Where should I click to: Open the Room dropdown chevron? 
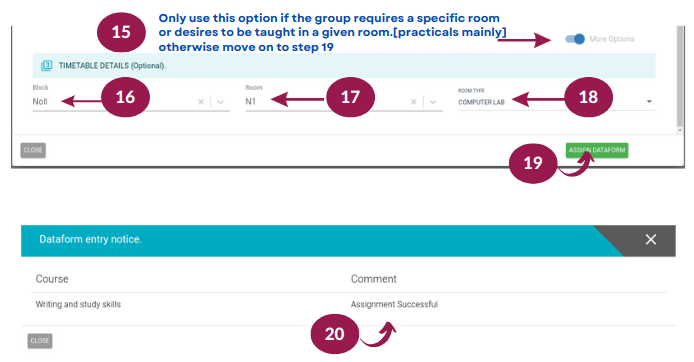(x=433, y=102)
